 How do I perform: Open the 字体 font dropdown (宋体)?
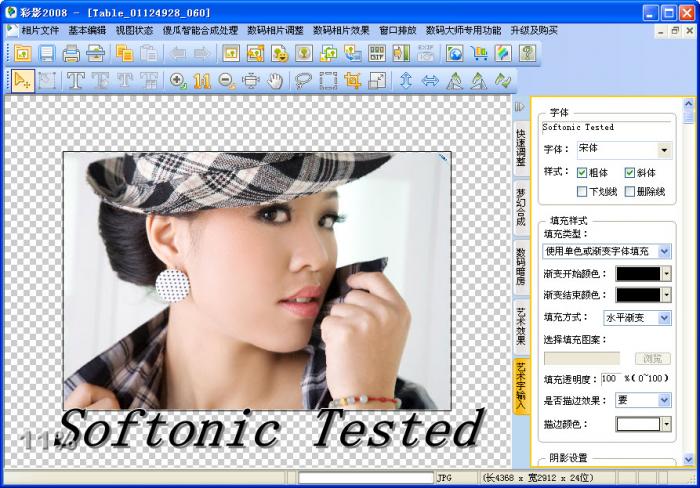[x=664, y=150]
